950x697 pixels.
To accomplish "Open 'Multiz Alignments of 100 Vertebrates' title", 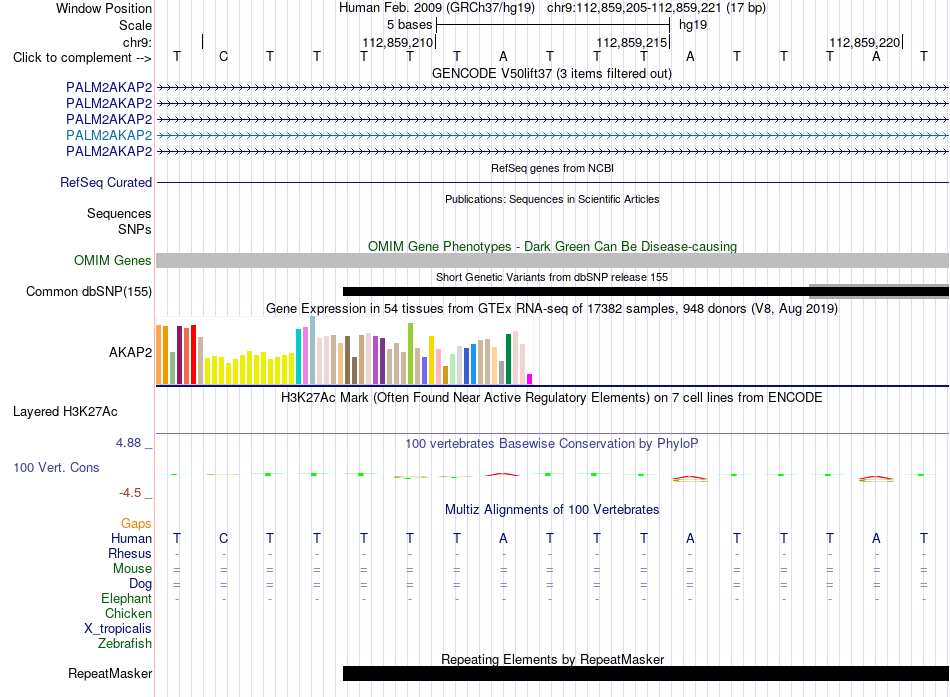I will 552,510.
